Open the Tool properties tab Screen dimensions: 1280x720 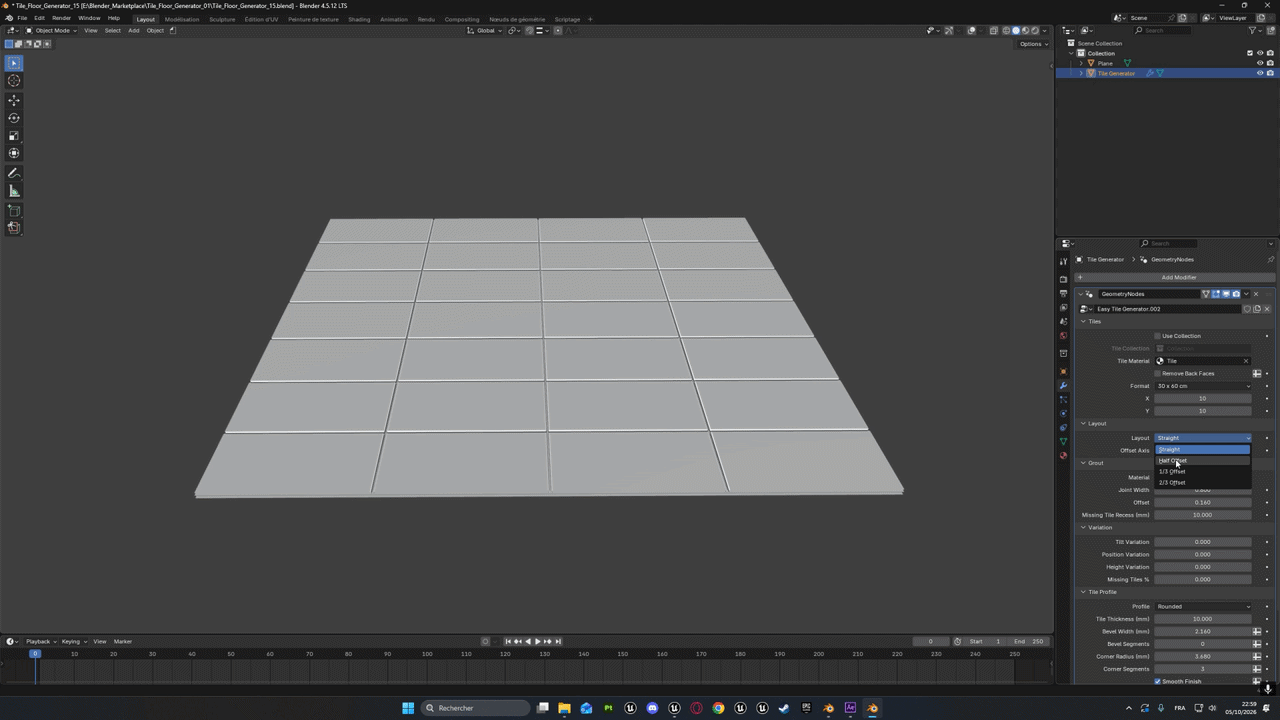coord(1063,262)
